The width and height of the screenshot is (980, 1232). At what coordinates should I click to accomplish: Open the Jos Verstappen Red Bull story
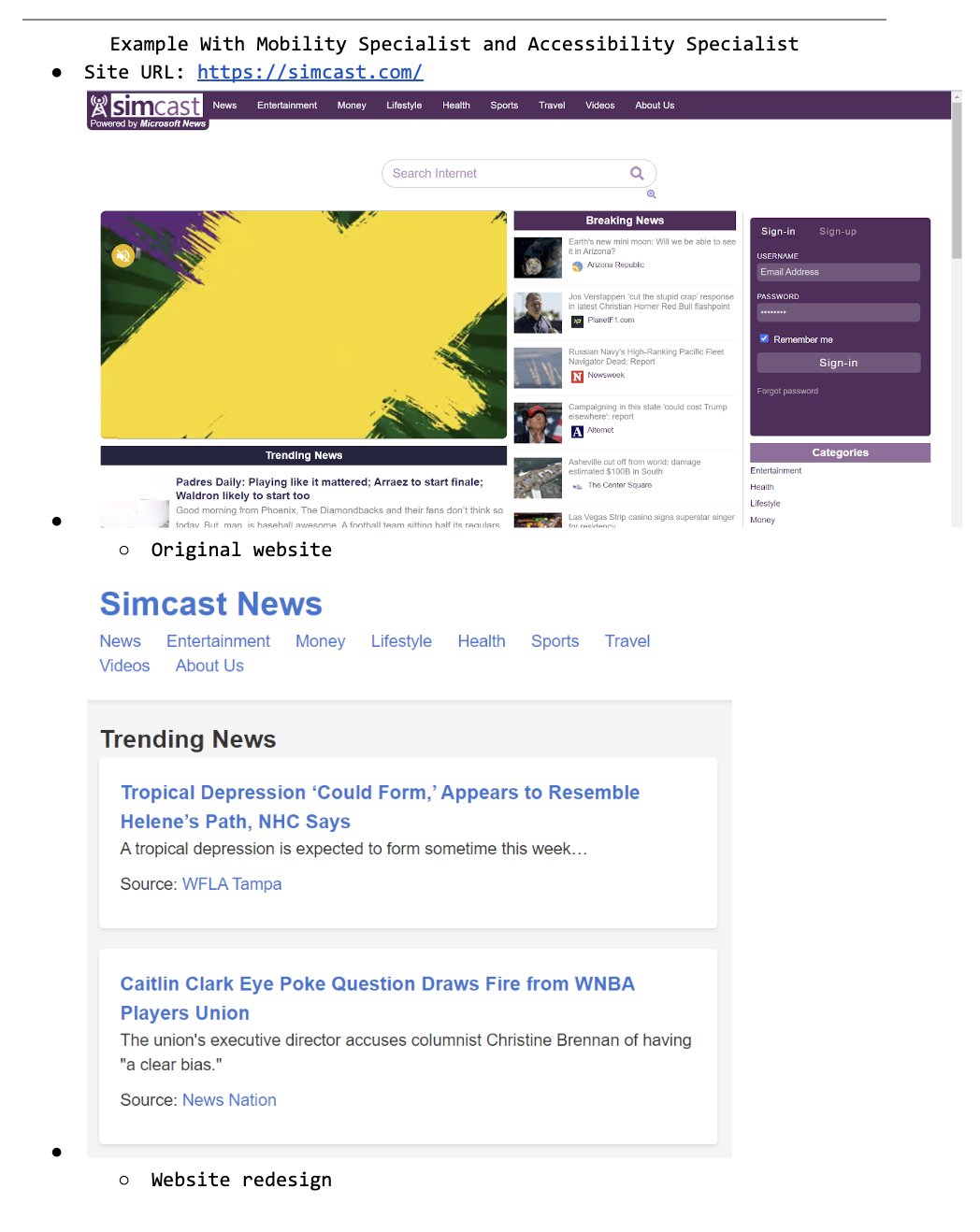[651, 301]
